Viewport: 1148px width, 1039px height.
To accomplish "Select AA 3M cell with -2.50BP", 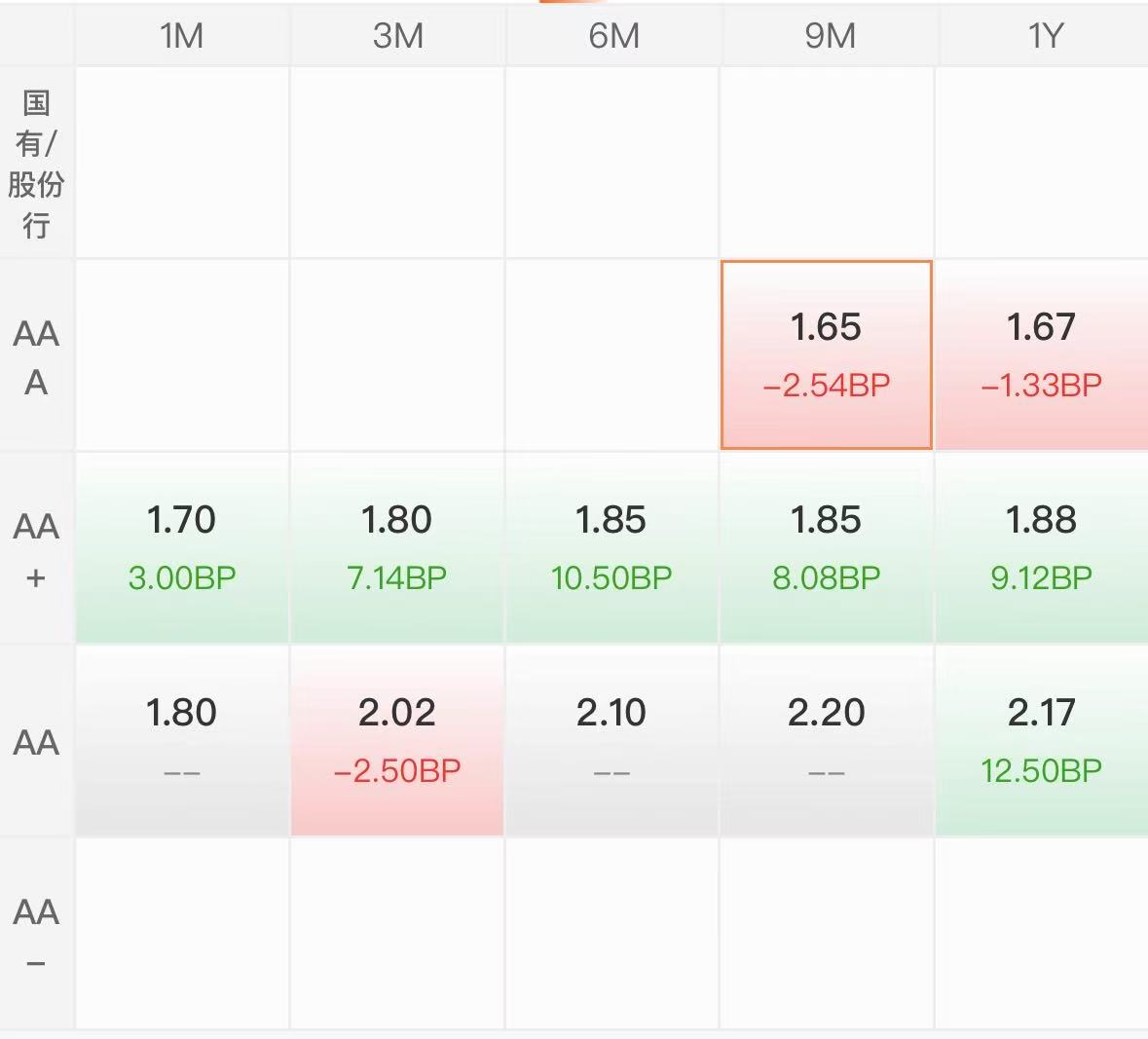I will tap(397, 740).
